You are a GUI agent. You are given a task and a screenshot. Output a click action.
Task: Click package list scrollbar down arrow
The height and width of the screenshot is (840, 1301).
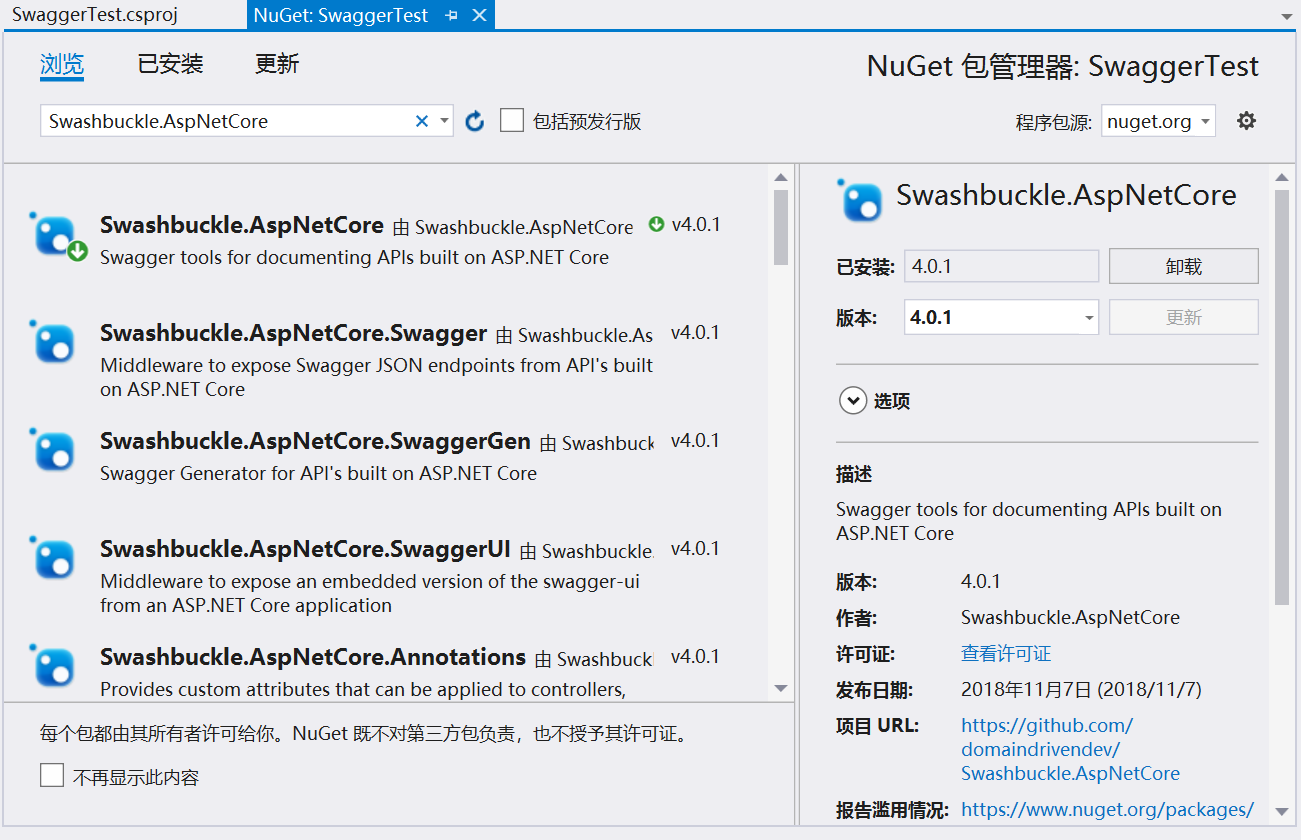781,688
